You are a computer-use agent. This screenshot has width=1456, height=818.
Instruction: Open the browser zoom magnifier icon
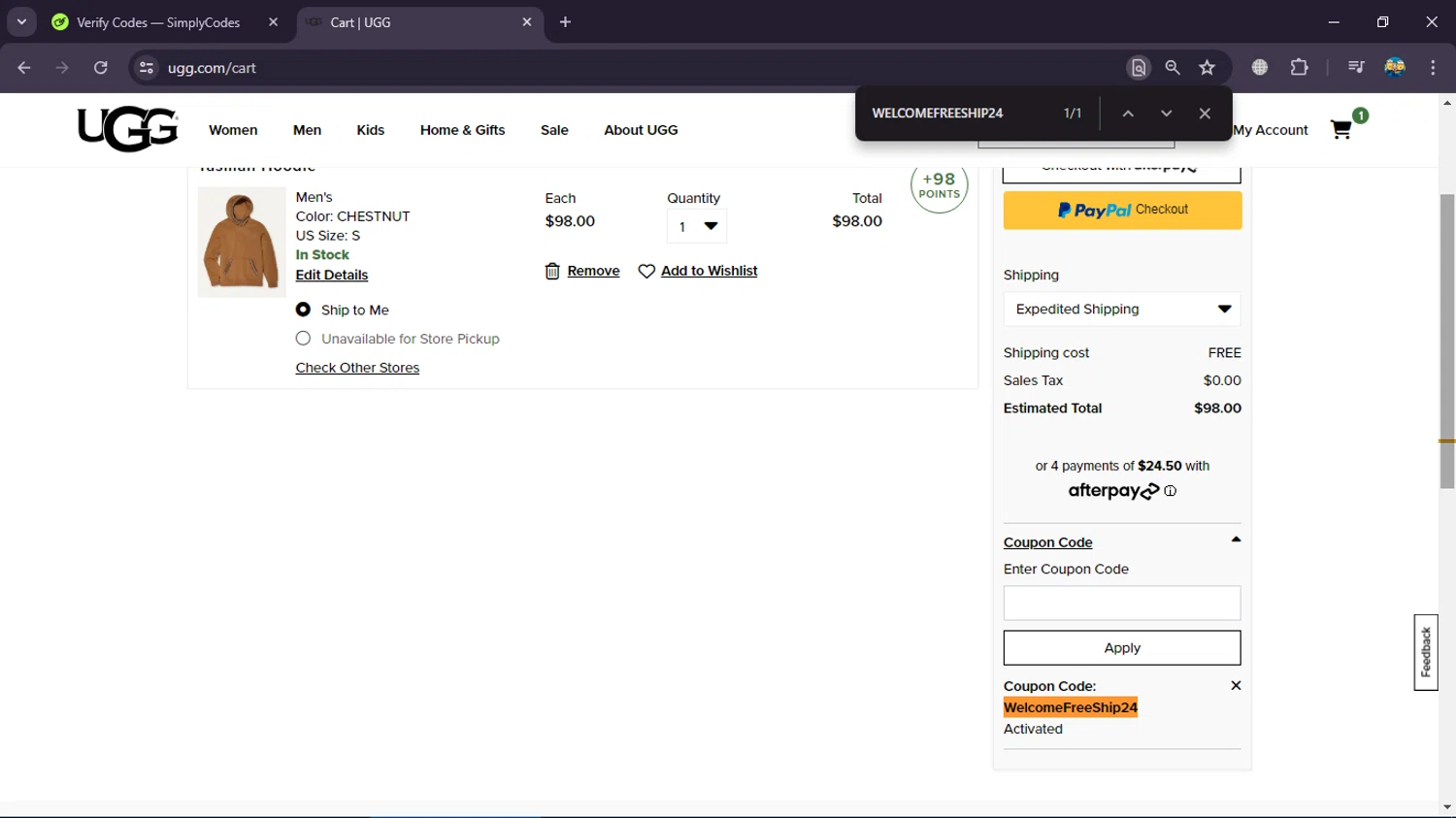click(x=1173, y=68)
